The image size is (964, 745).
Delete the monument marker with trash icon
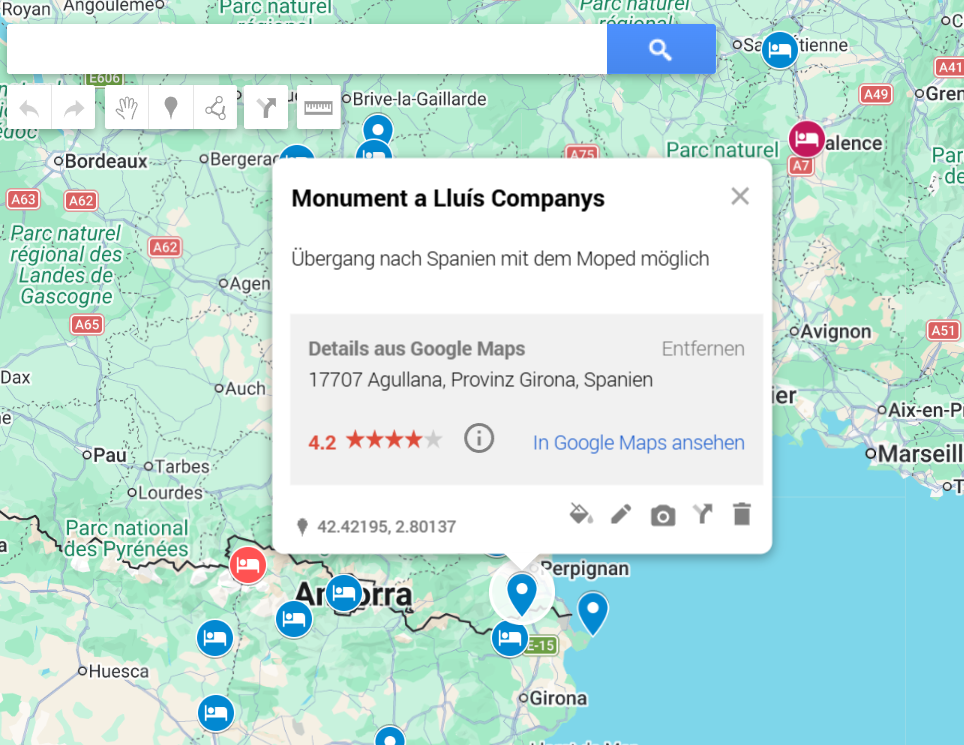tap(741, 514)
